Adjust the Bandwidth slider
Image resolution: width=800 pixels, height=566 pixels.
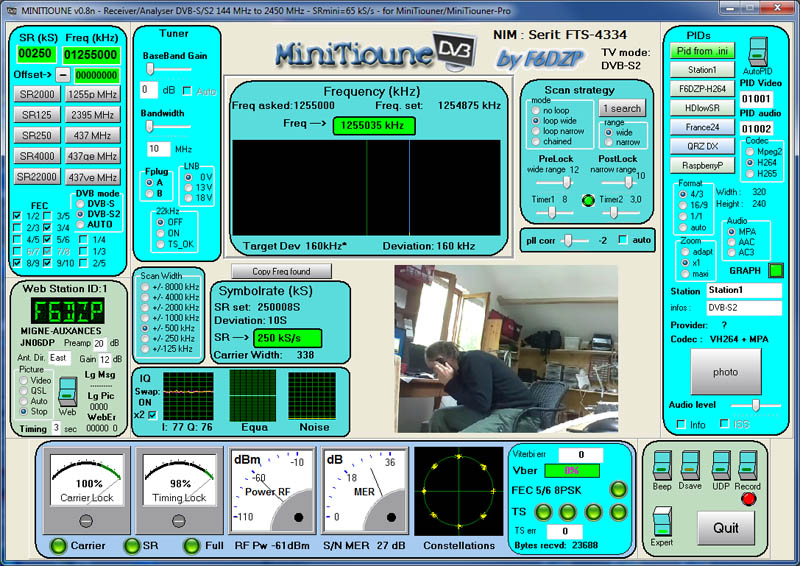(167, 127)
